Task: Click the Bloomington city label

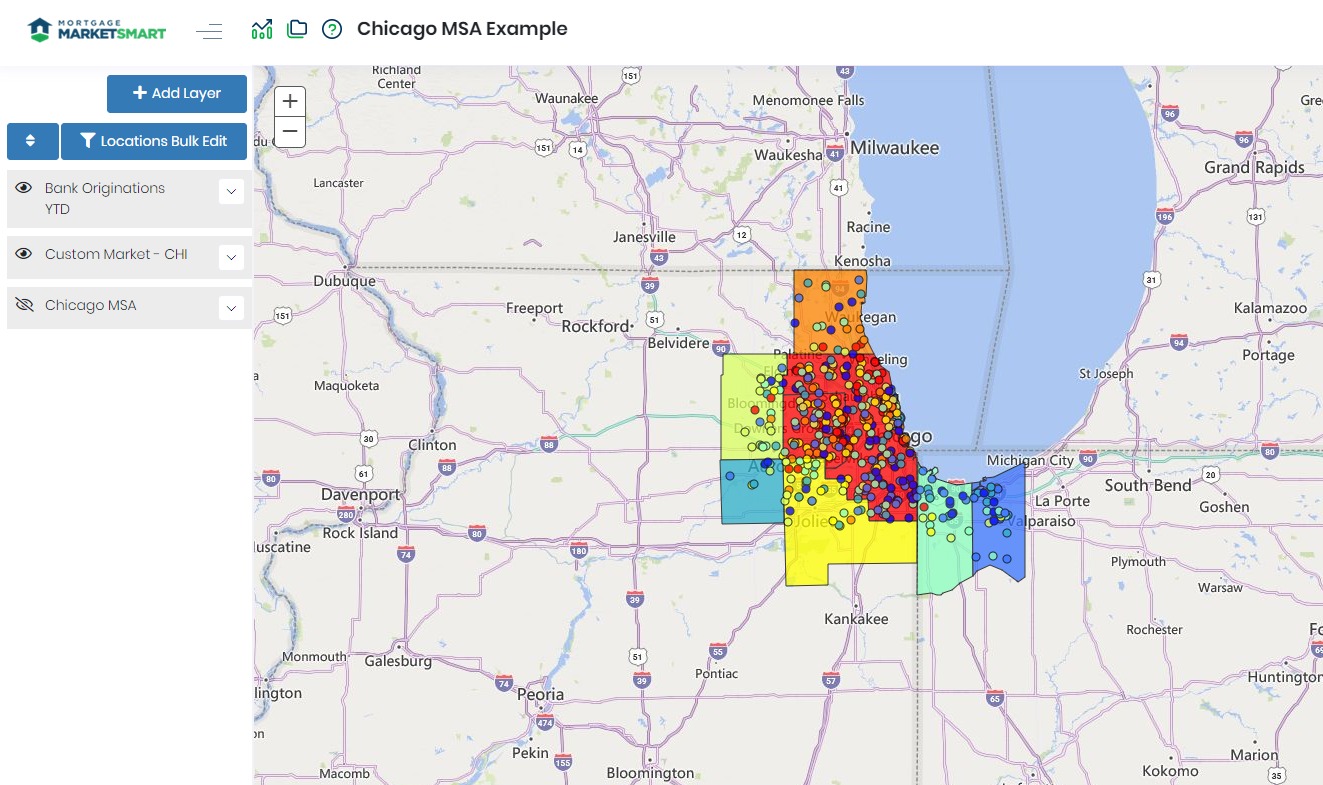Action: pyautogui.click(x=650, y=773)
